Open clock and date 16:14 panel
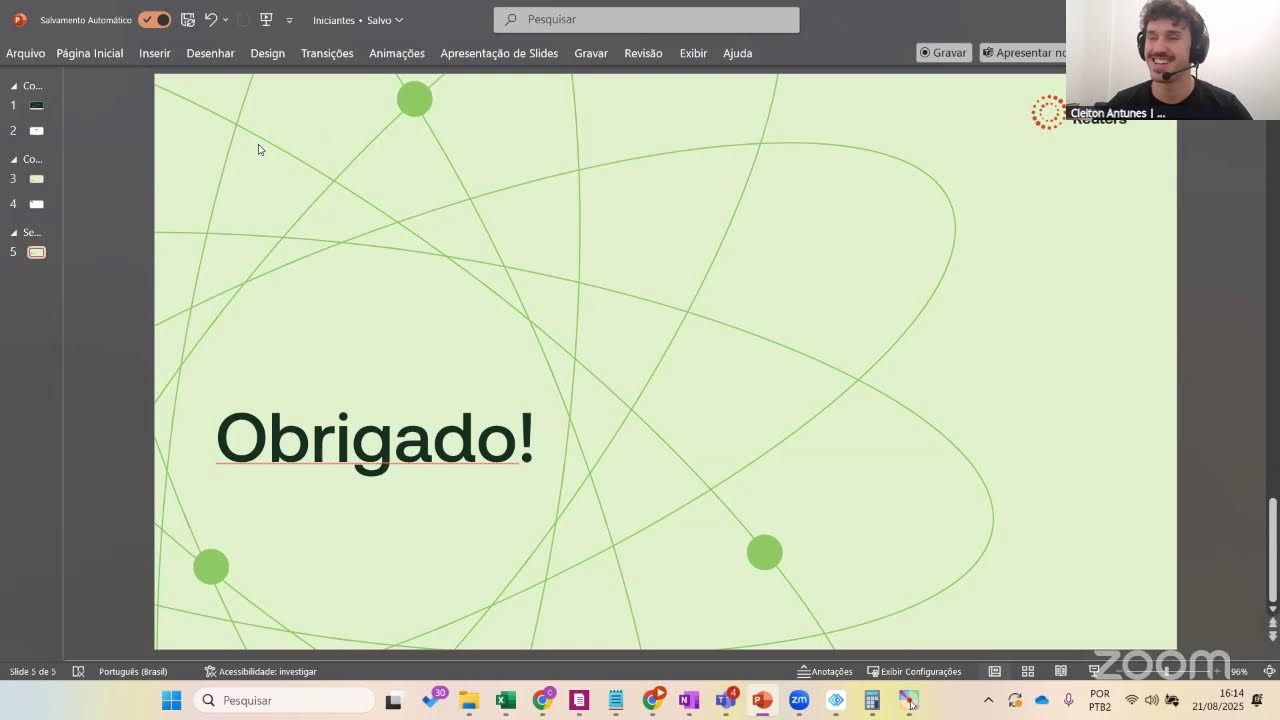 1217,700
